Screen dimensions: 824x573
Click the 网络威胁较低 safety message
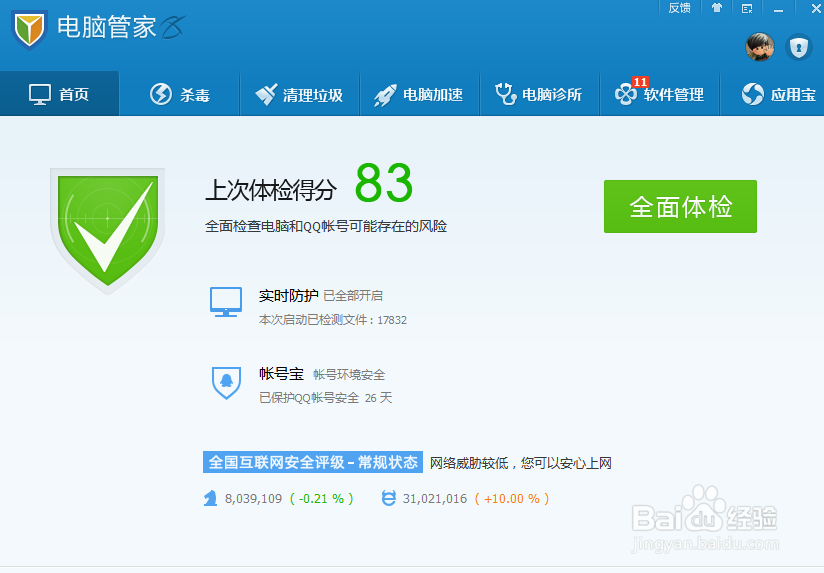[521, 463]
